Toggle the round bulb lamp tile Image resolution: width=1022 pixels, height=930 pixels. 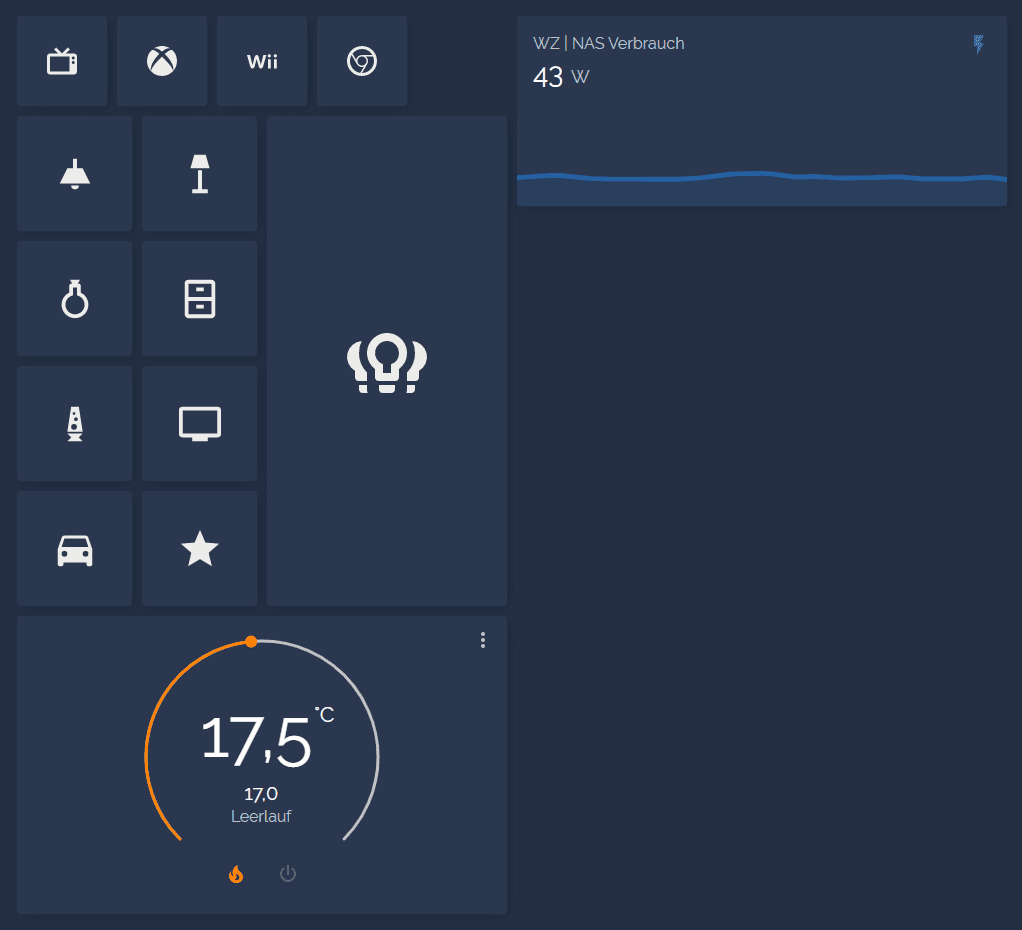coord(74,298)
